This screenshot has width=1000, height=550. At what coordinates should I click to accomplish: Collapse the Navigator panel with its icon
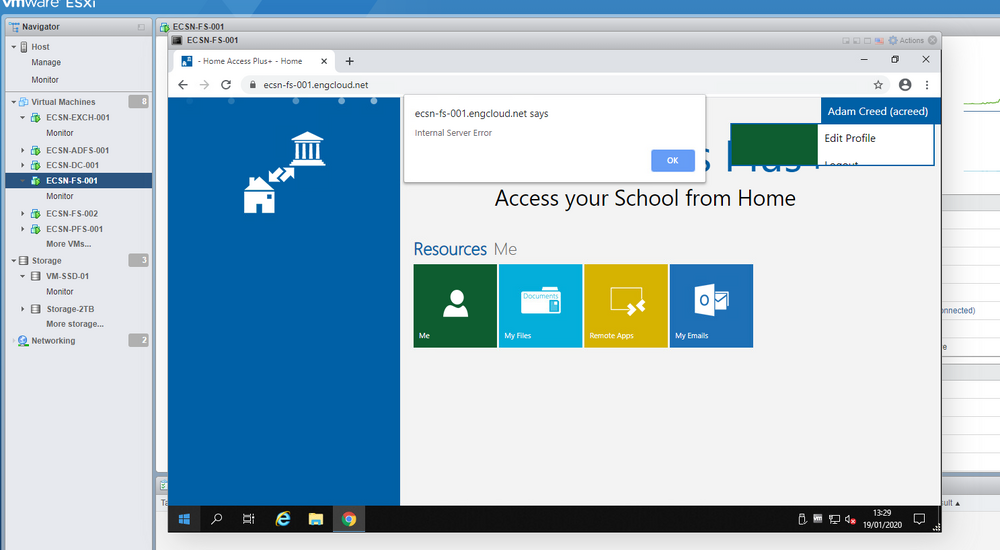[x=141, y=27]
